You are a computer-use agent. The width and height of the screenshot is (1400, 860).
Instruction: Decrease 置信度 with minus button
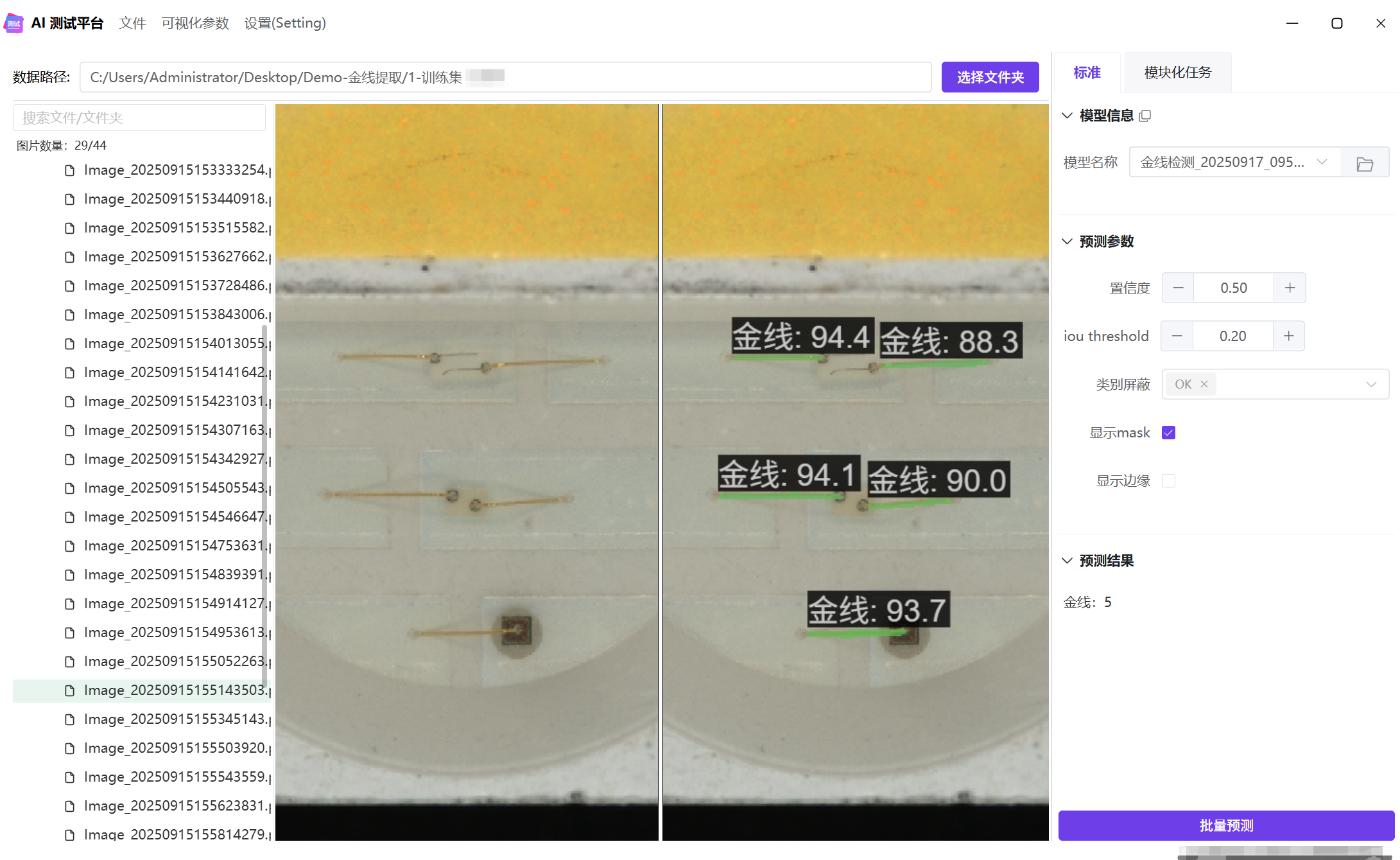(x=1178, y=288)
